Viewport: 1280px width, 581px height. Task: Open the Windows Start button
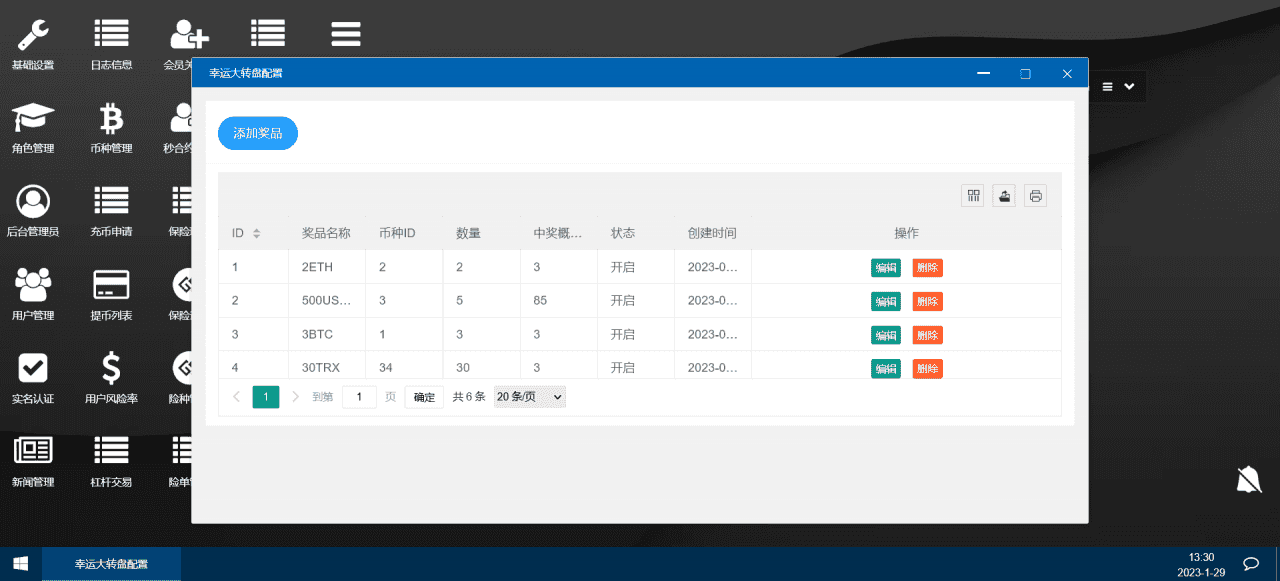coord(20,564)
